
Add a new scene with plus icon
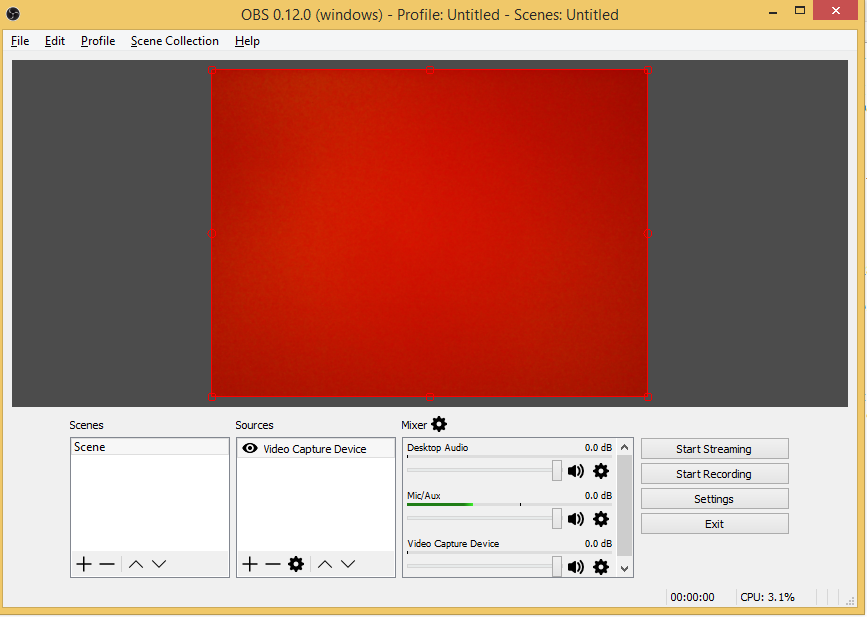(x=84, y=564)
